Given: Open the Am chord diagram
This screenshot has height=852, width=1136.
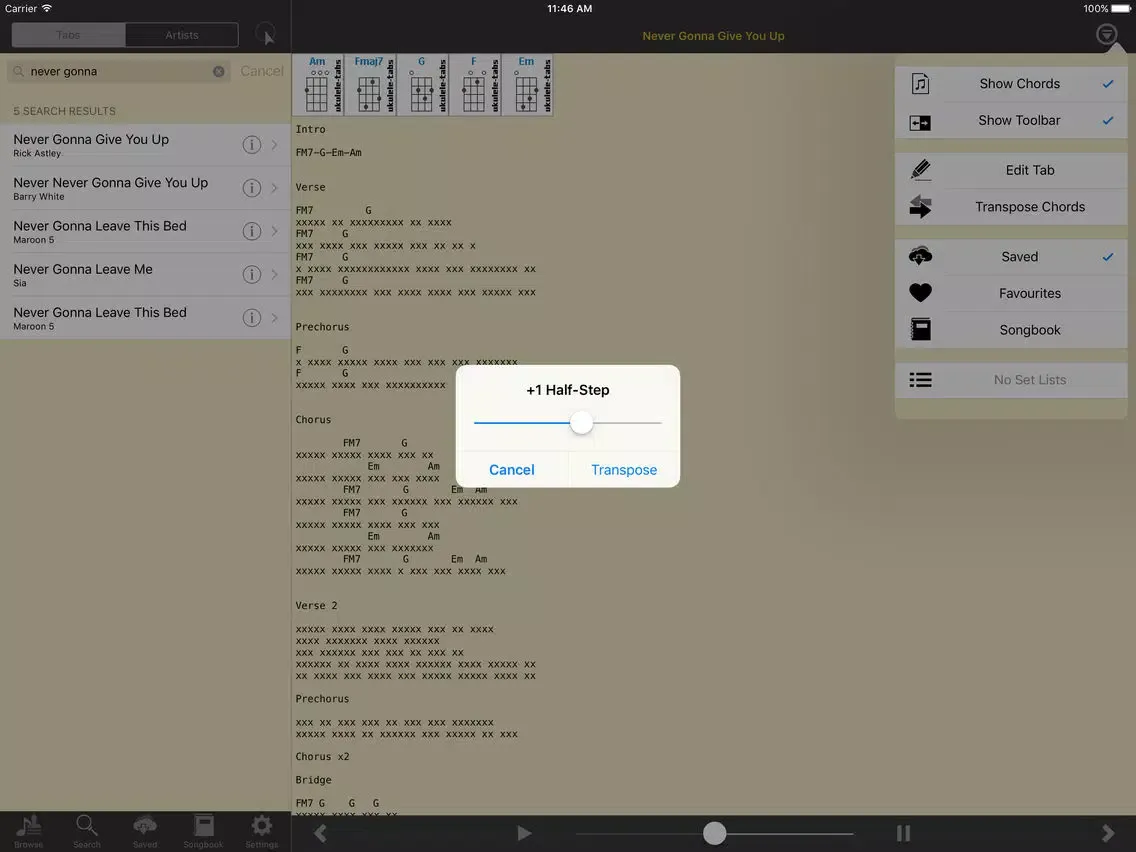Looking at the screenshot, I should (x=317, y=86).
